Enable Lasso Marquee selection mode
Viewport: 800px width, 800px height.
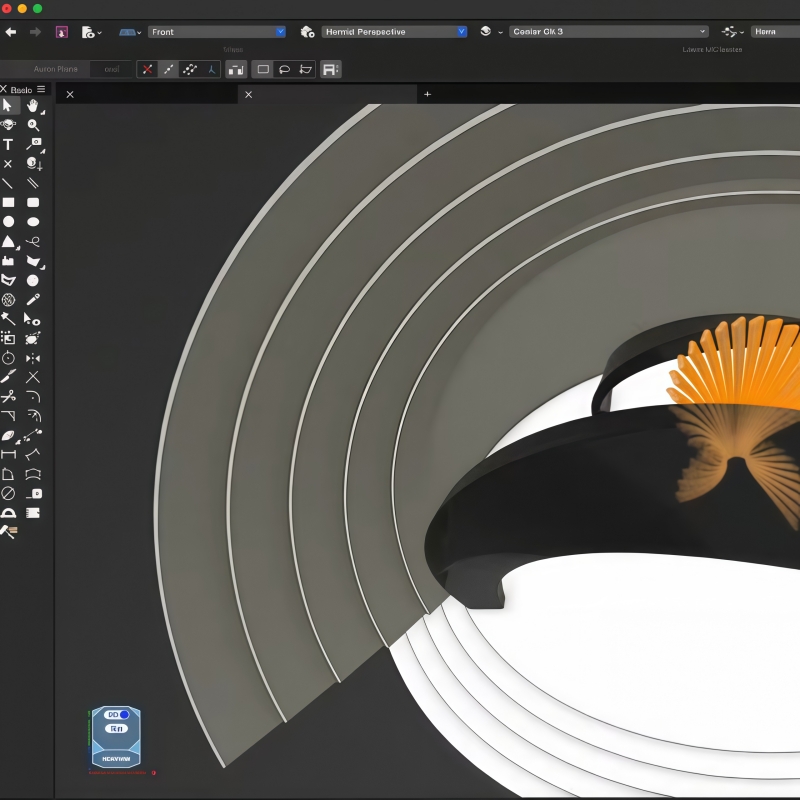tap(285, 69)
